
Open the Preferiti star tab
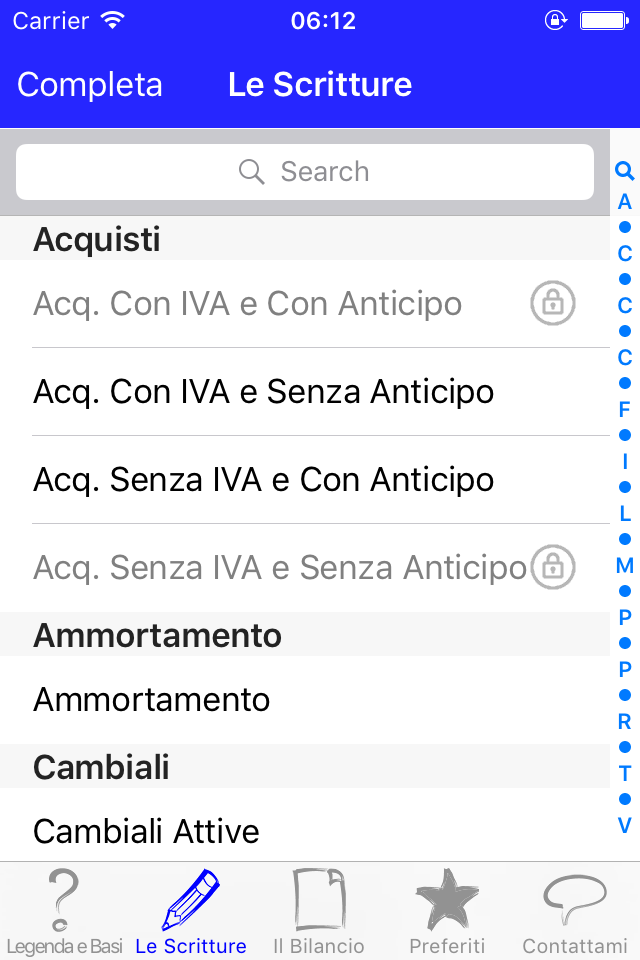(x=447, y=912)
